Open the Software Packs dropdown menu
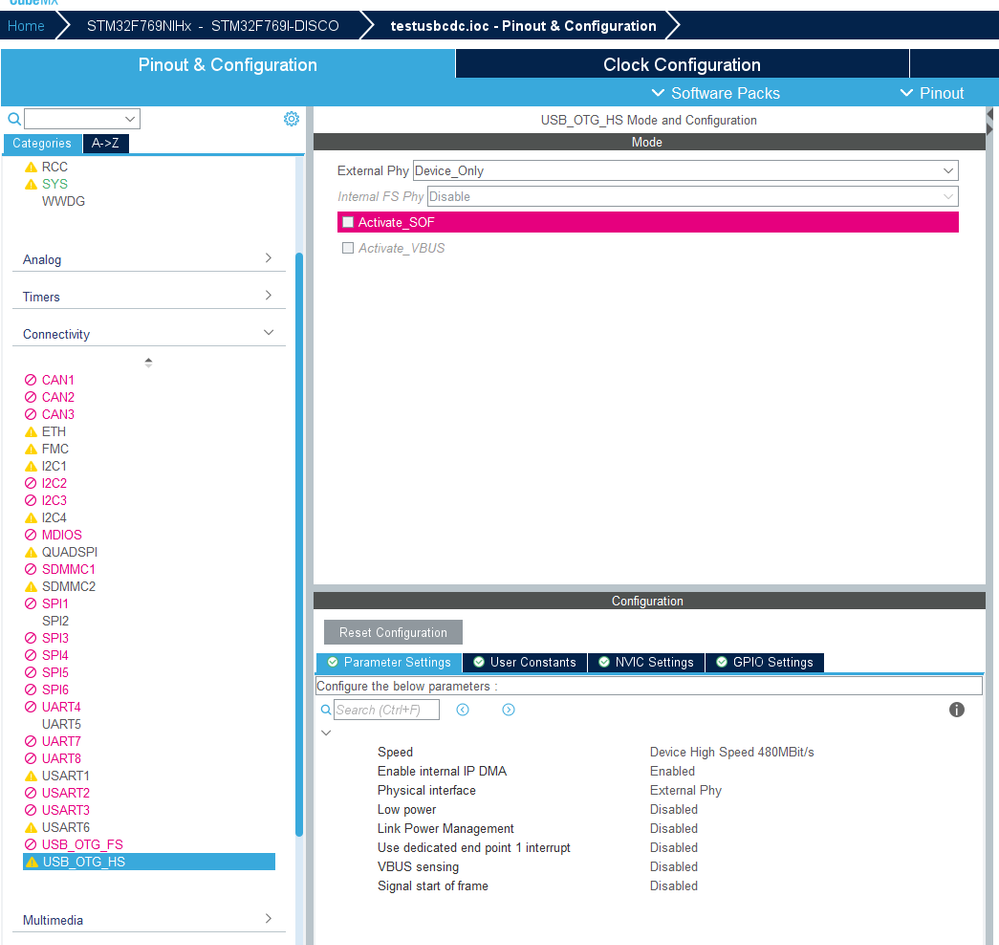999x945 pixels. pyautogui.click(x=715, y=93)
